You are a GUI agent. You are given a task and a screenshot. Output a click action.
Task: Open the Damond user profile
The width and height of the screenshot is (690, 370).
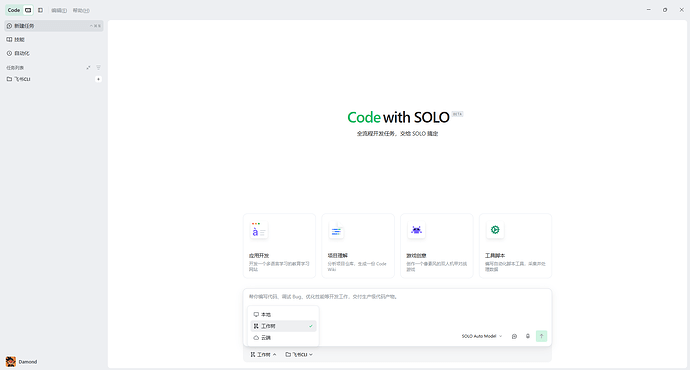22,362
